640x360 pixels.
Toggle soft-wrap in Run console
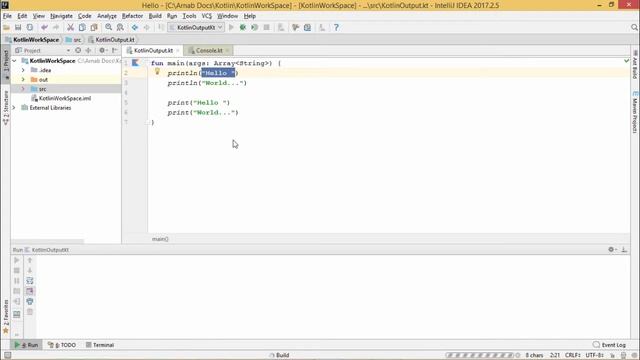pyautogui.click(x=30, y=281)
